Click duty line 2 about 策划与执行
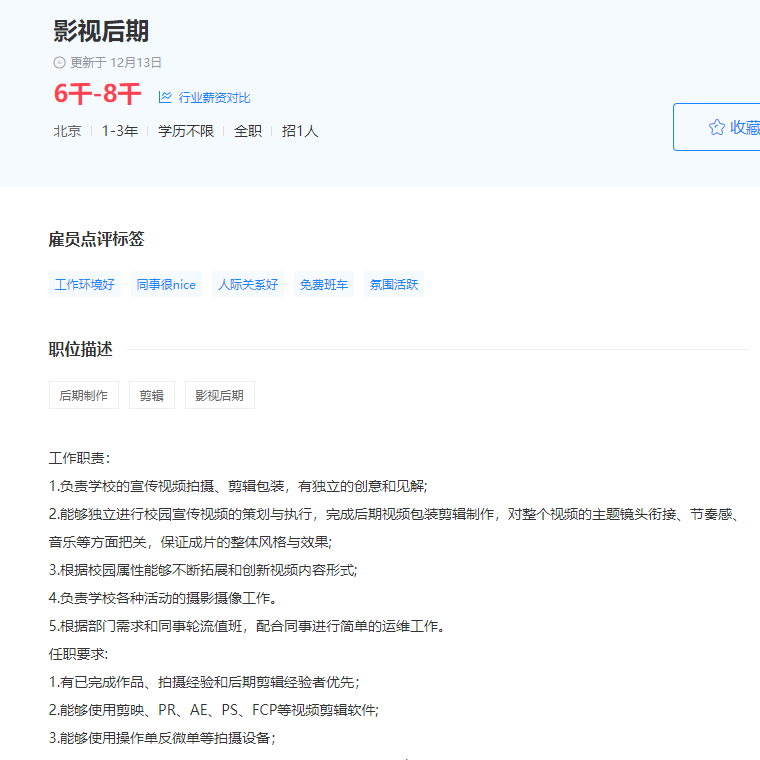 (394, 514)
